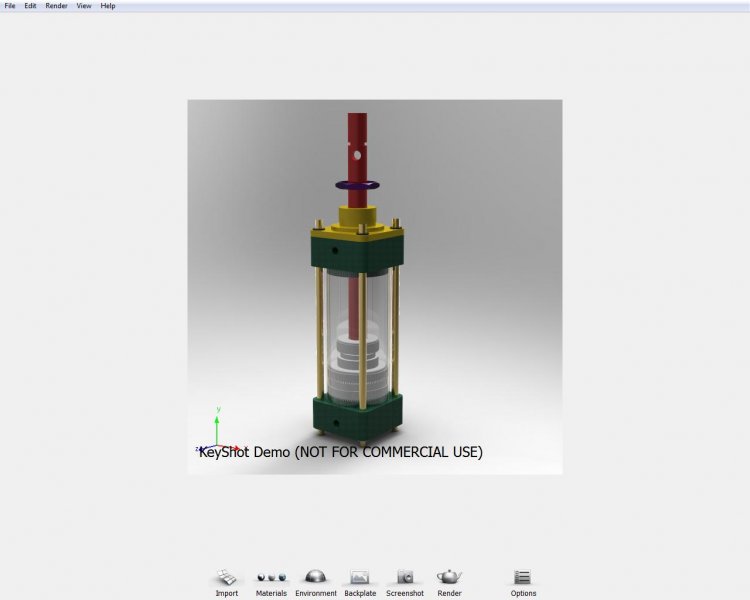The width and height of the screenshot is (750, 600).
Task: Open the Help menu
Action: [x=108, y=6]
